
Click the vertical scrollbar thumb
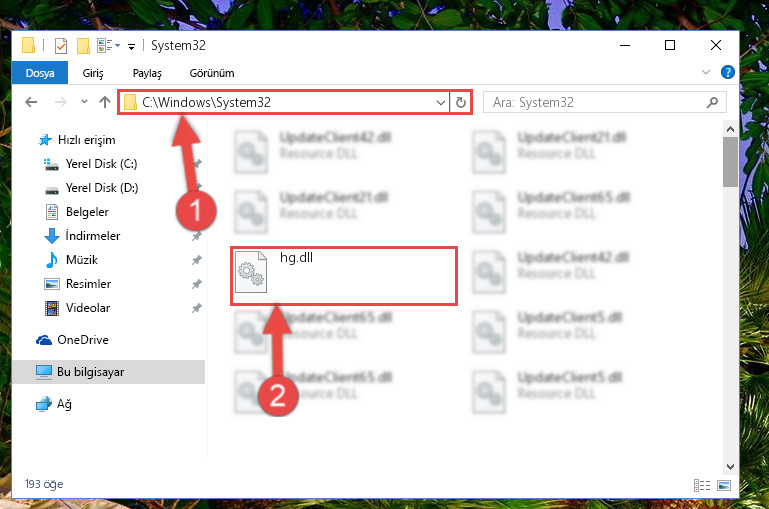click(x=730, y=162)
